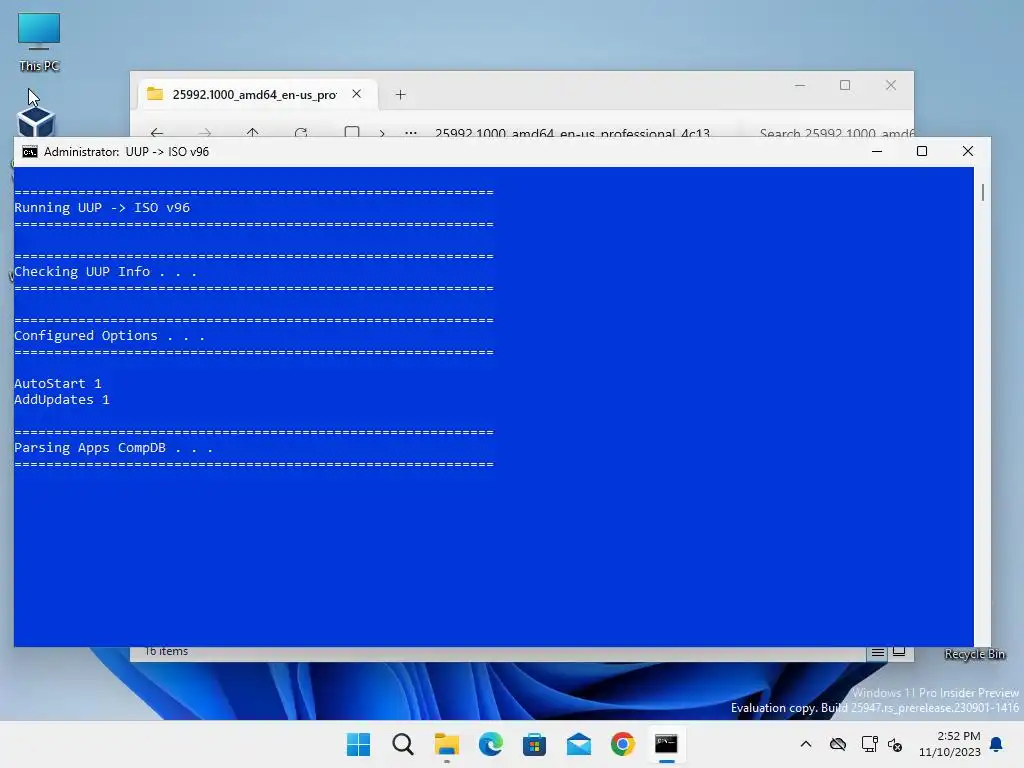Go up one folder in File Explorer
The height and width of the screenshot is (768, 1024).
point(253,133)
